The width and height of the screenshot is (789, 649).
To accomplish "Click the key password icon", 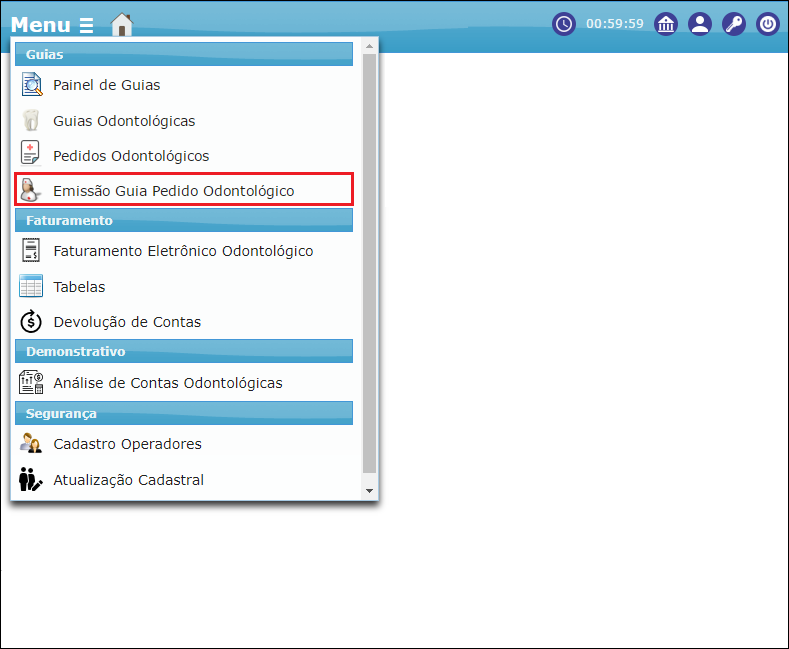I will [734, 24].
